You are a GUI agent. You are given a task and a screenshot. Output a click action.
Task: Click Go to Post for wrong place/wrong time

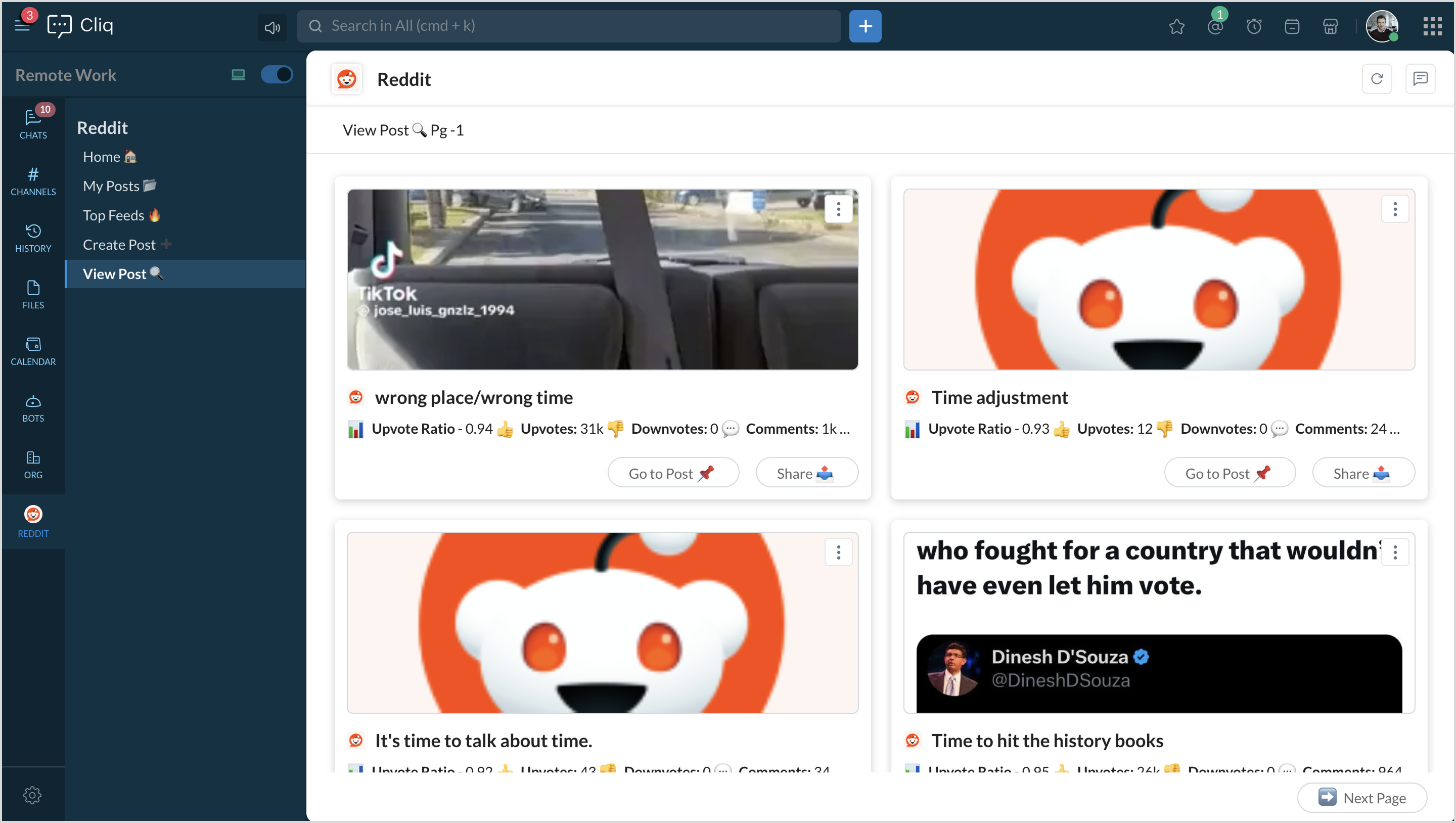click(672, 473)
